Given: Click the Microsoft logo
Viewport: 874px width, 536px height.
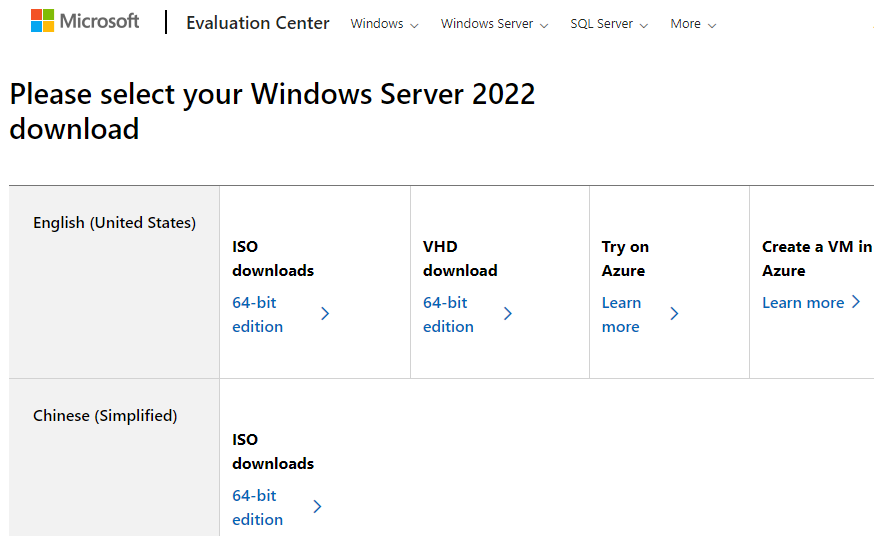Looking at the screenshot, I should pyautogui.click(x=85, y=21).
